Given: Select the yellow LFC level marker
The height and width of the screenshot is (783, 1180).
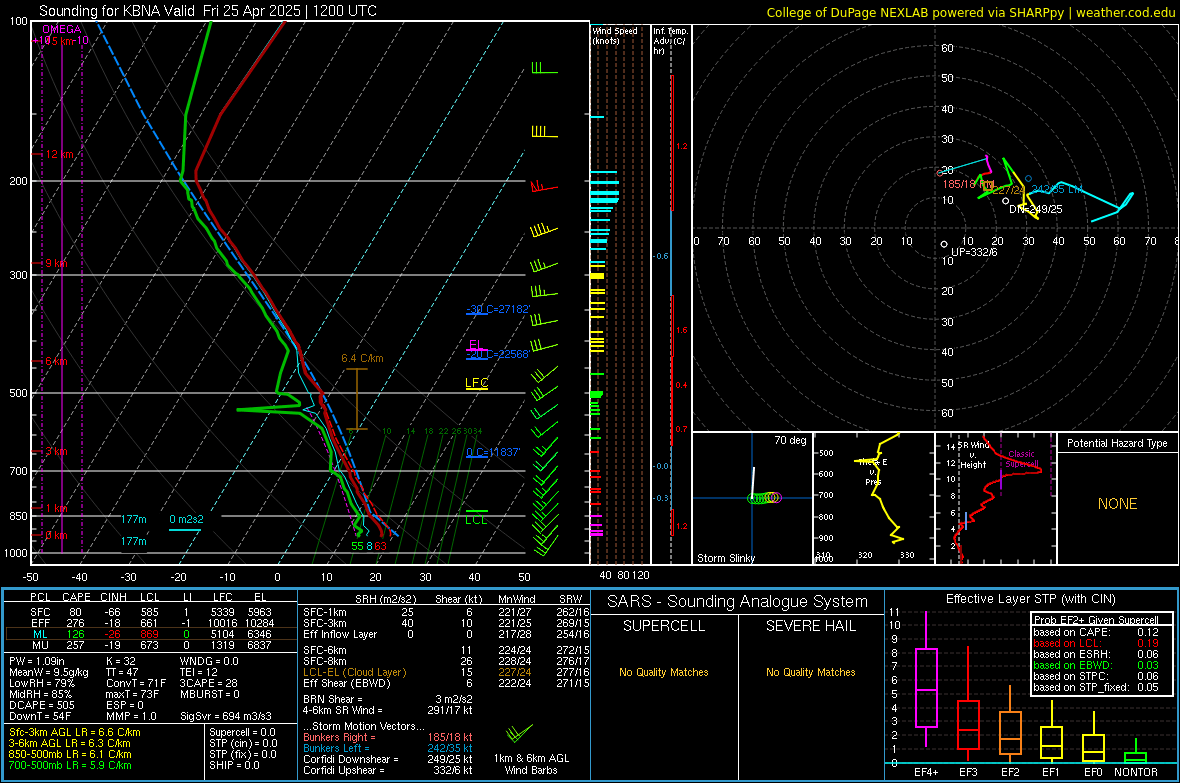Looking at the screenshot, I should click(x=476, y=383).
